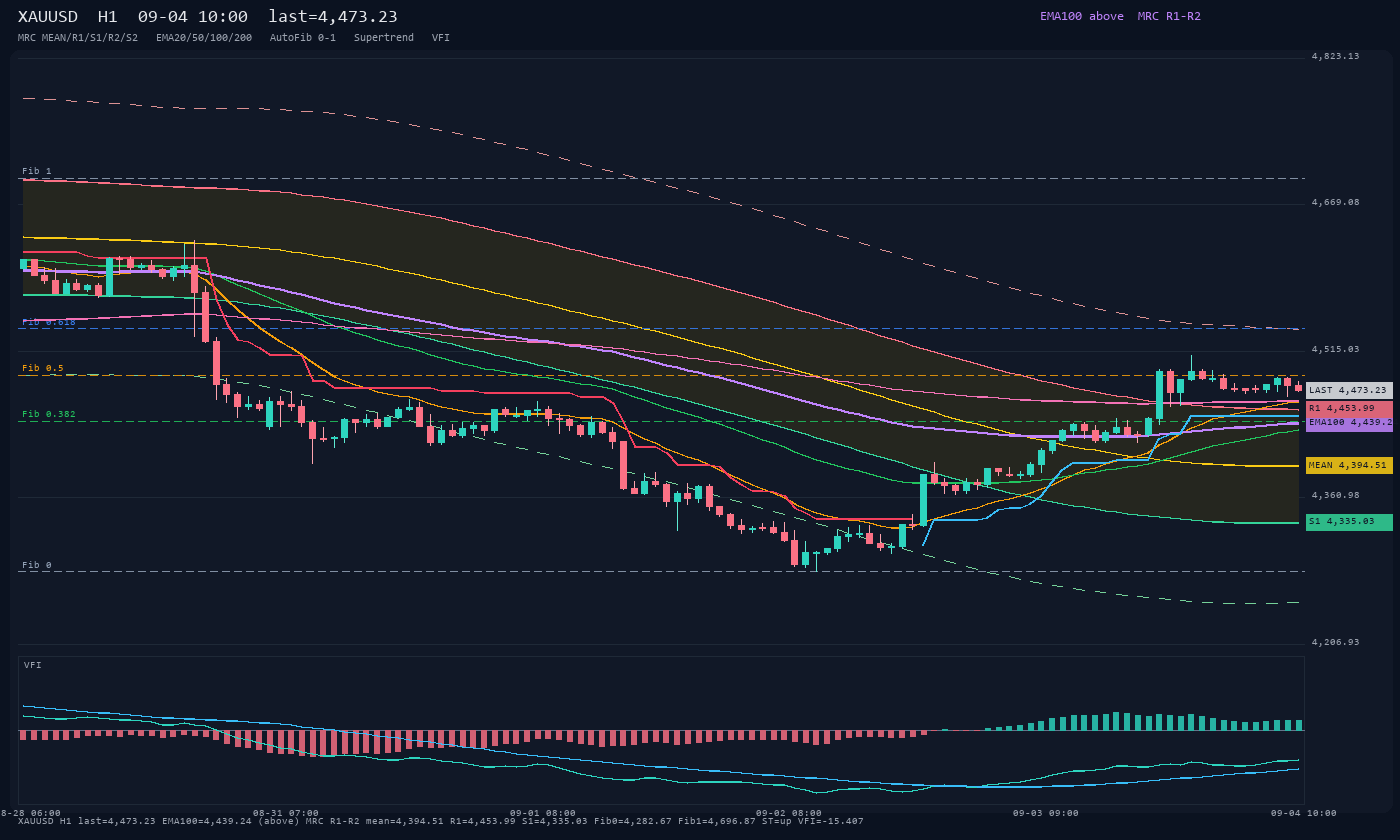
Task: Click the 4,515.03 price axis label
Action: [x=1335, y=349]
